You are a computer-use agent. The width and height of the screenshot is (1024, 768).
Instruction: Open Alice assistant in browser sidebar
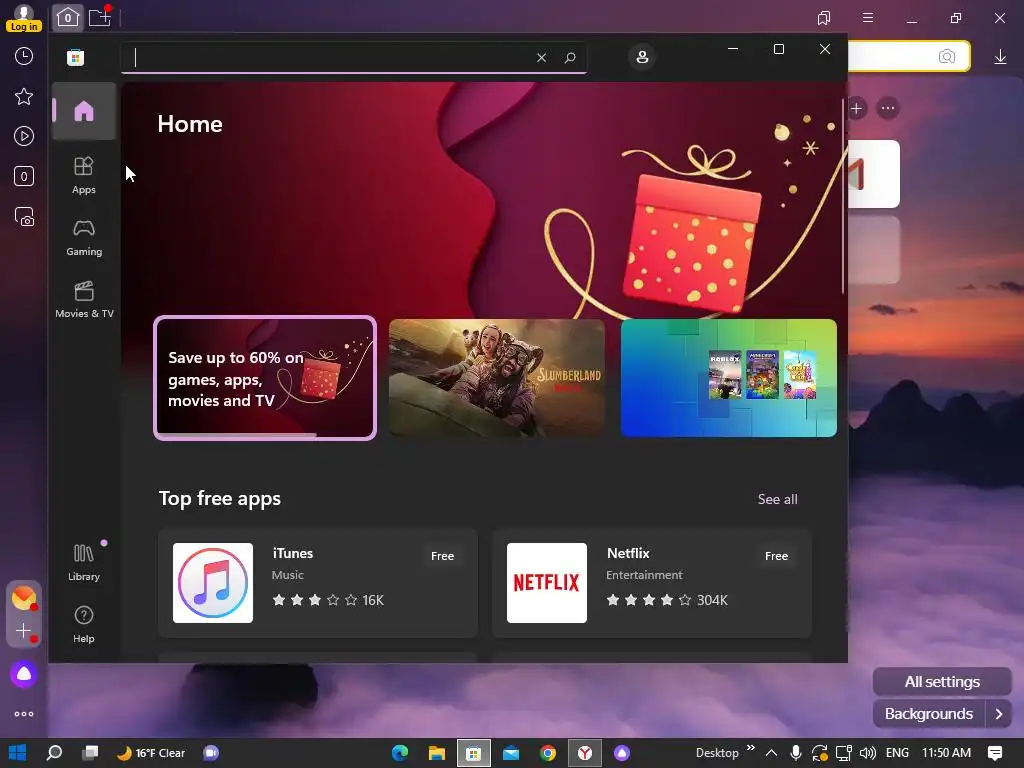click(x=24, y=674)
